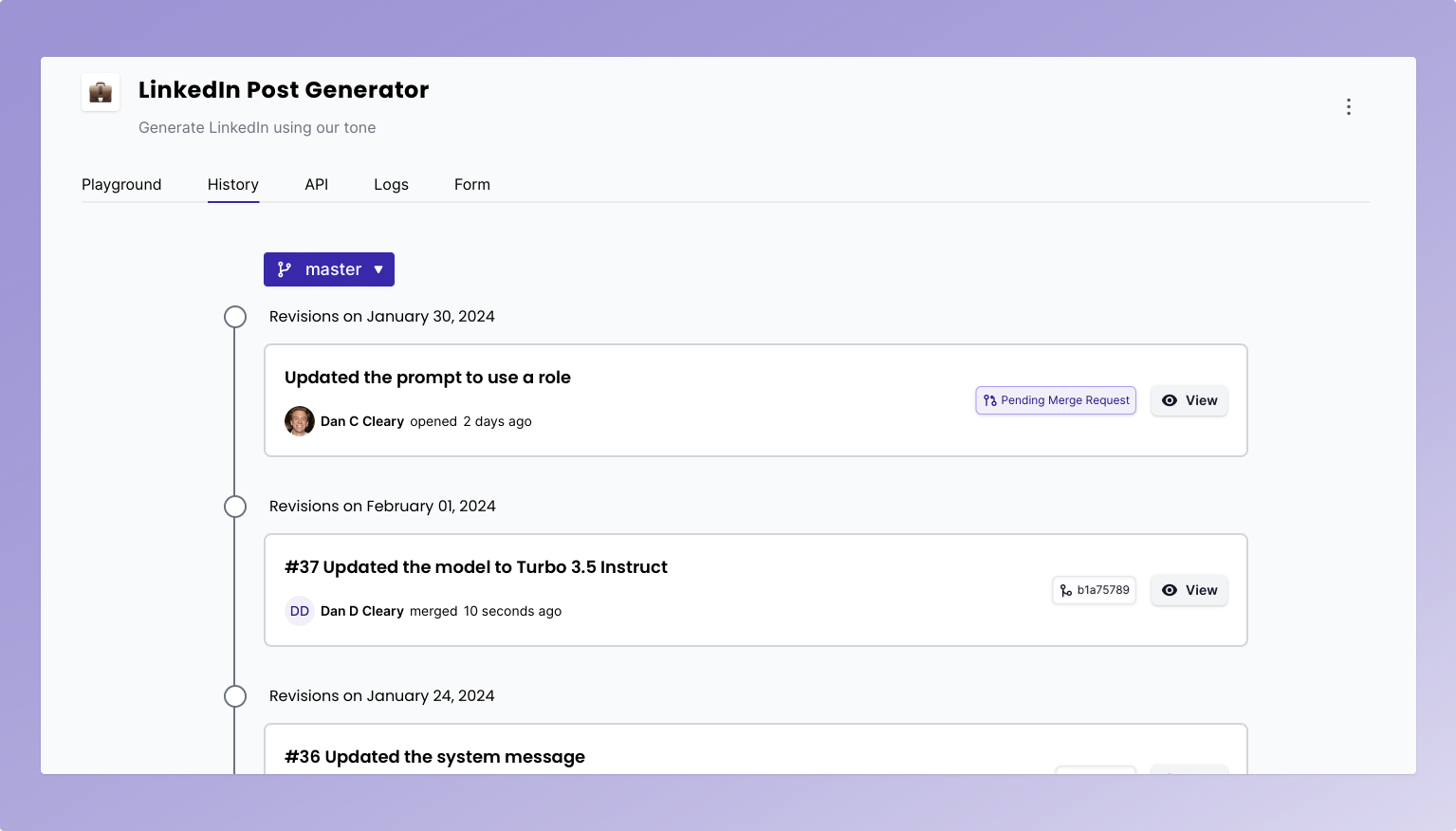Open '#37 Updated the model to Turbo 3.5 Instruct'
This screenshot has height=831, width=1456.
pyautogui.click(x=476, y=567)
